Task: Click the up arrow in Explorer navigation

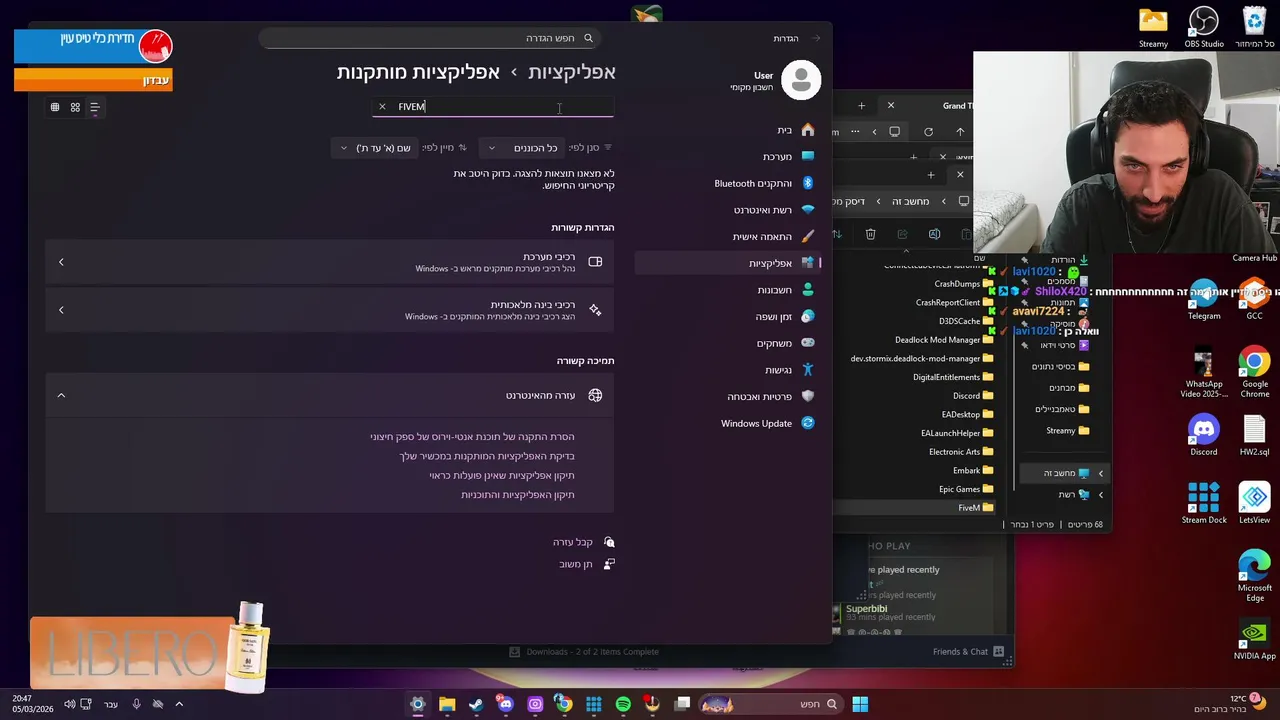Action: point(960,132)
